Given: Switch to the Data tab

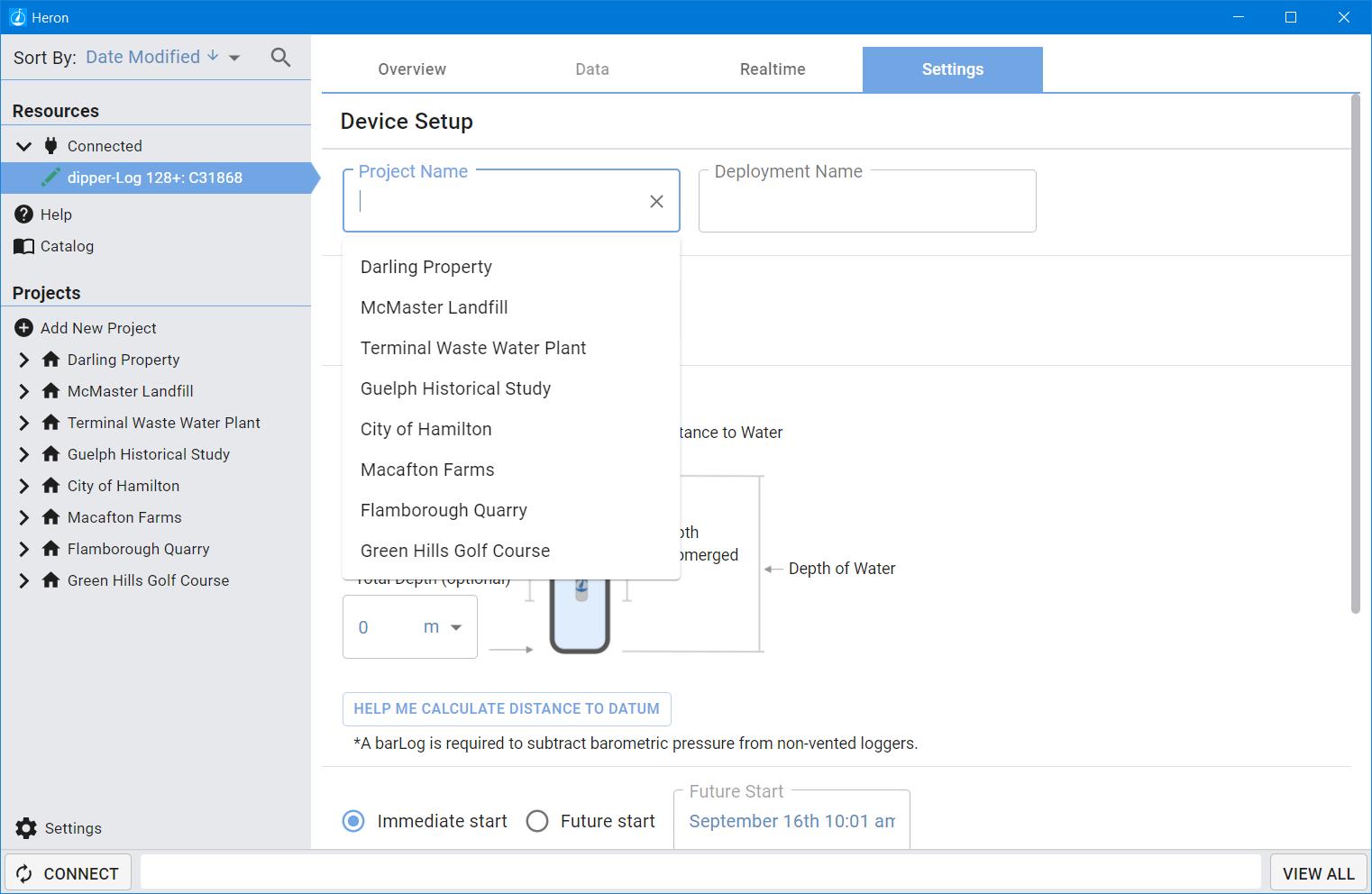Looking at the screenshot, I should point(592,69).
